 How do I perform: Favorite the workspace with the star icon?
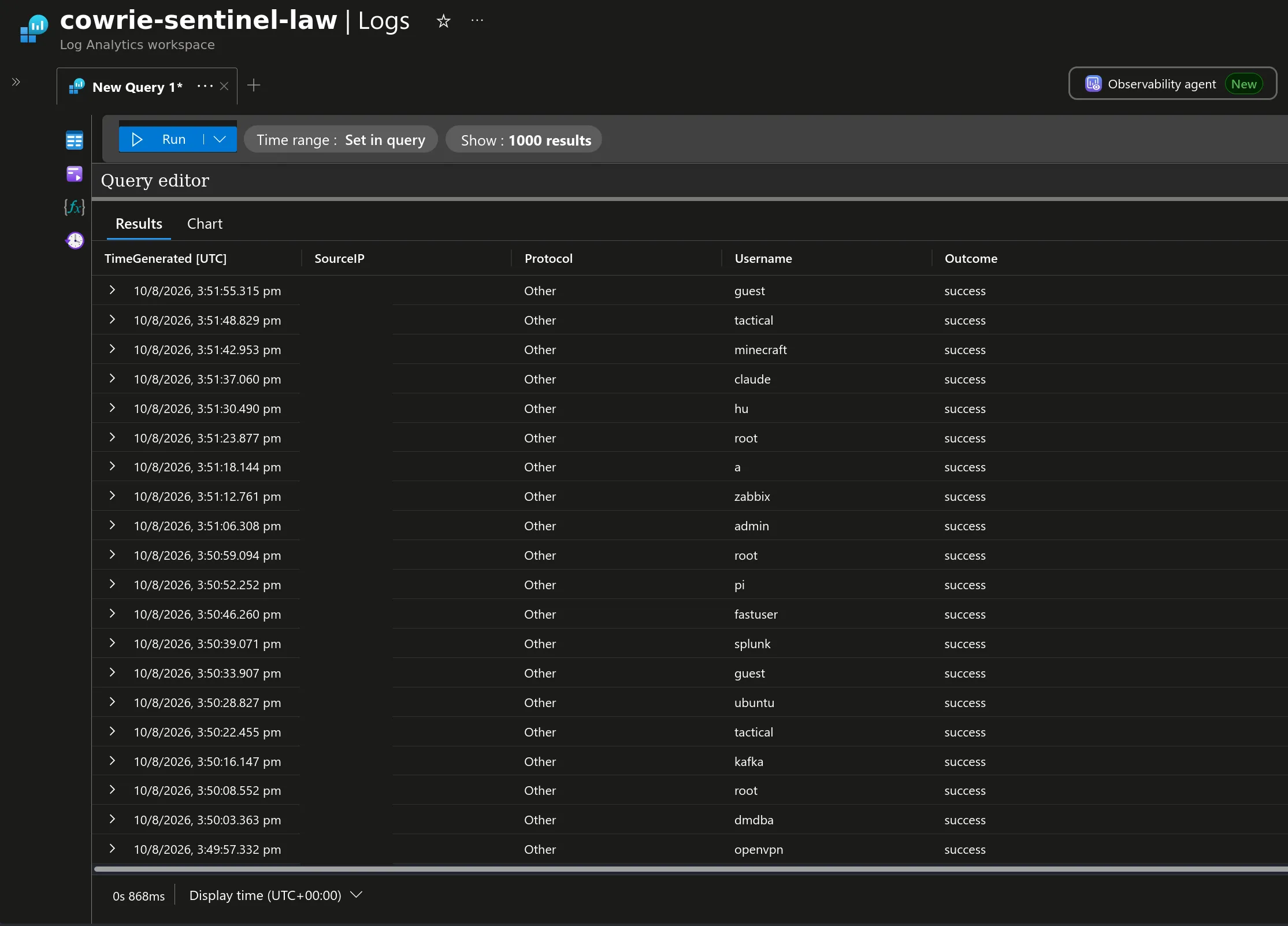443,21
